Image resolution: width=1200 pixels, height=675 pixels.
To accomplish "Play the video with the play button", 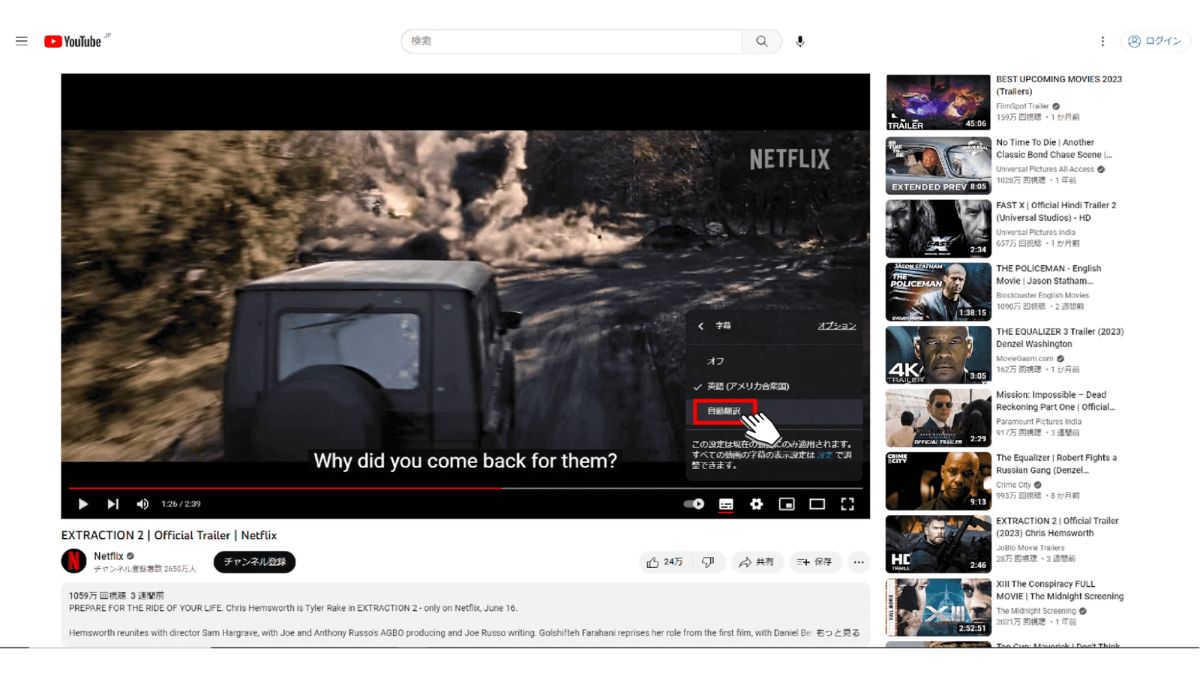I will point(83,504).
